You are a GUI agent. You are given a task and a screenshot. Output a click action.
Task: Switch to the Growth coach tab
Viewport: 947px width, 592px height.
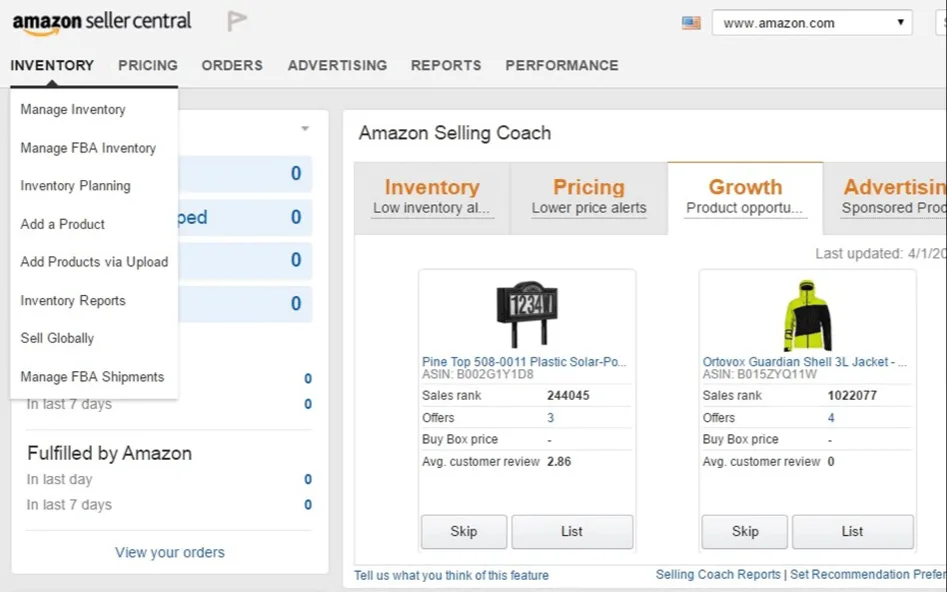(745, 198)
